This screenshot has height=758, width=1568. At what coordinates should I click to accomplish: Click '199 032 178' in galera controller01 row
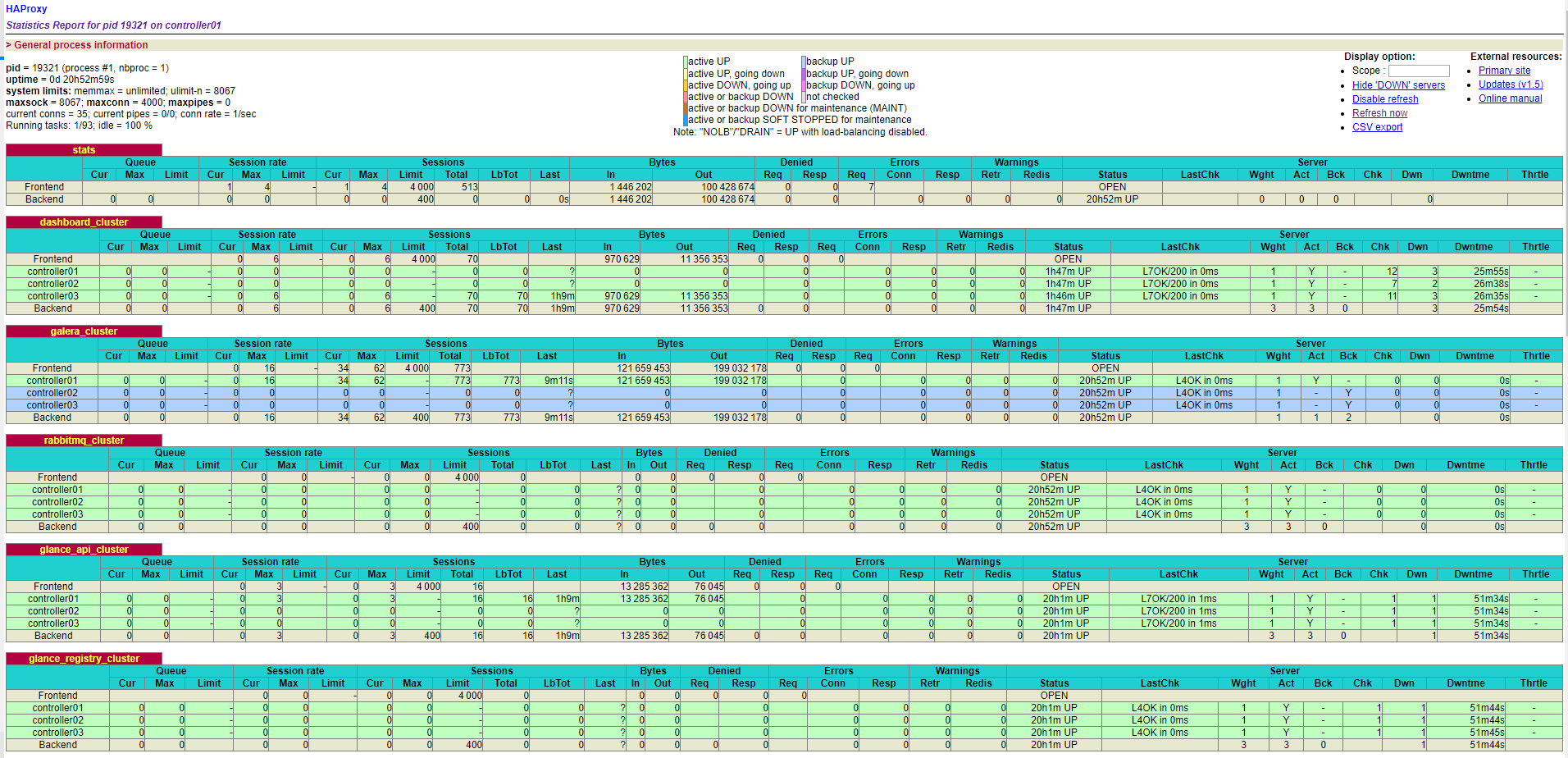click(x=740, y=381)
